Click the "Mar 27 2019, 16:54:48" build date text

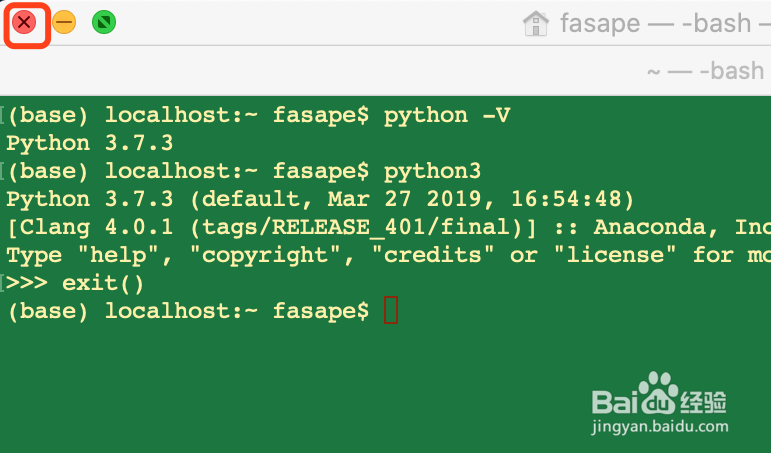point(475,199)
